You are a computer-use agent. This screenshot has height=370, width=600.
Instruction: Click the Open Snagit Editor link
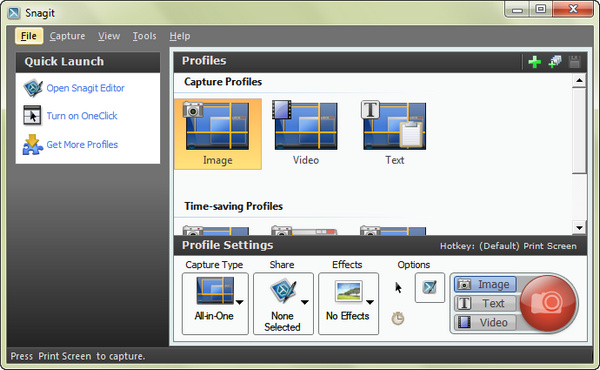(x=85, y=88)
